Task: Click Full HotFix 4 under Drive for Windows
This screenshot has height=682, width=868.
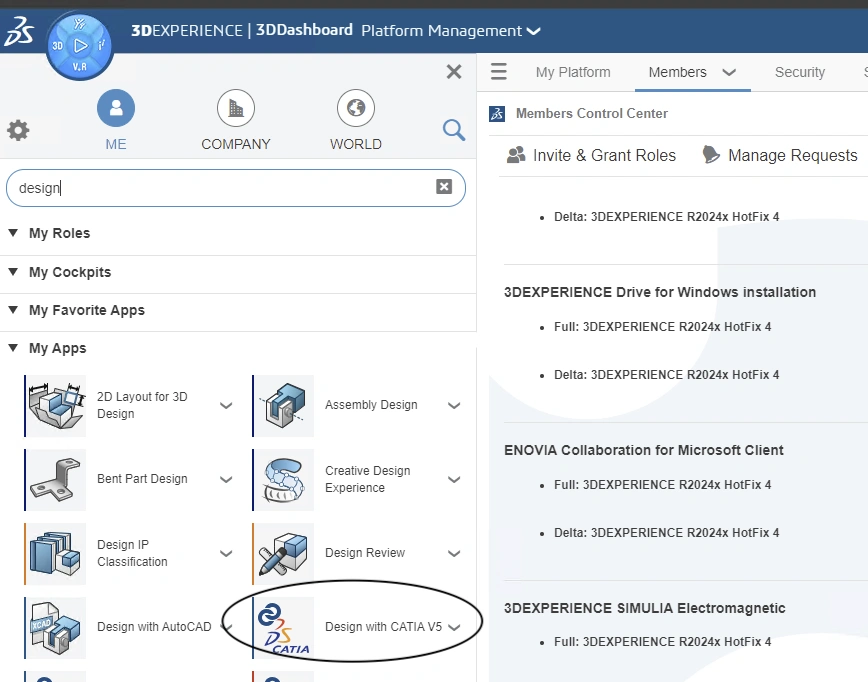Action: 663,327
